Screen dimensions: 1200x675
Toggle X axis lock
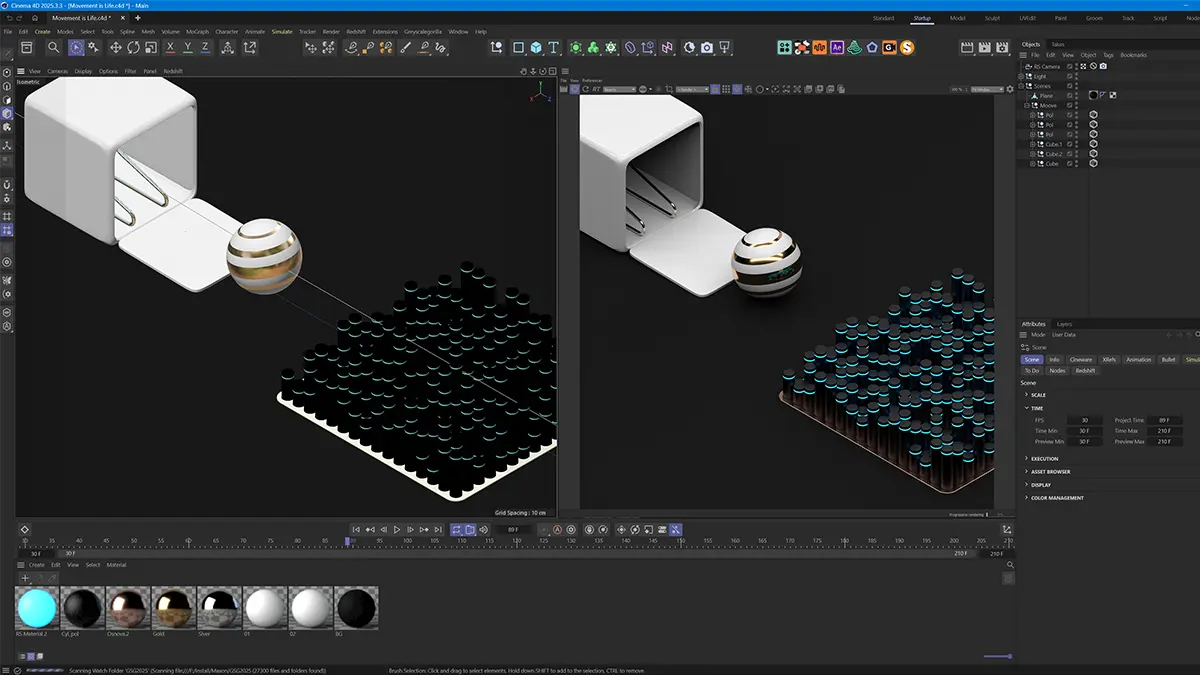click(x=171, y=47)
